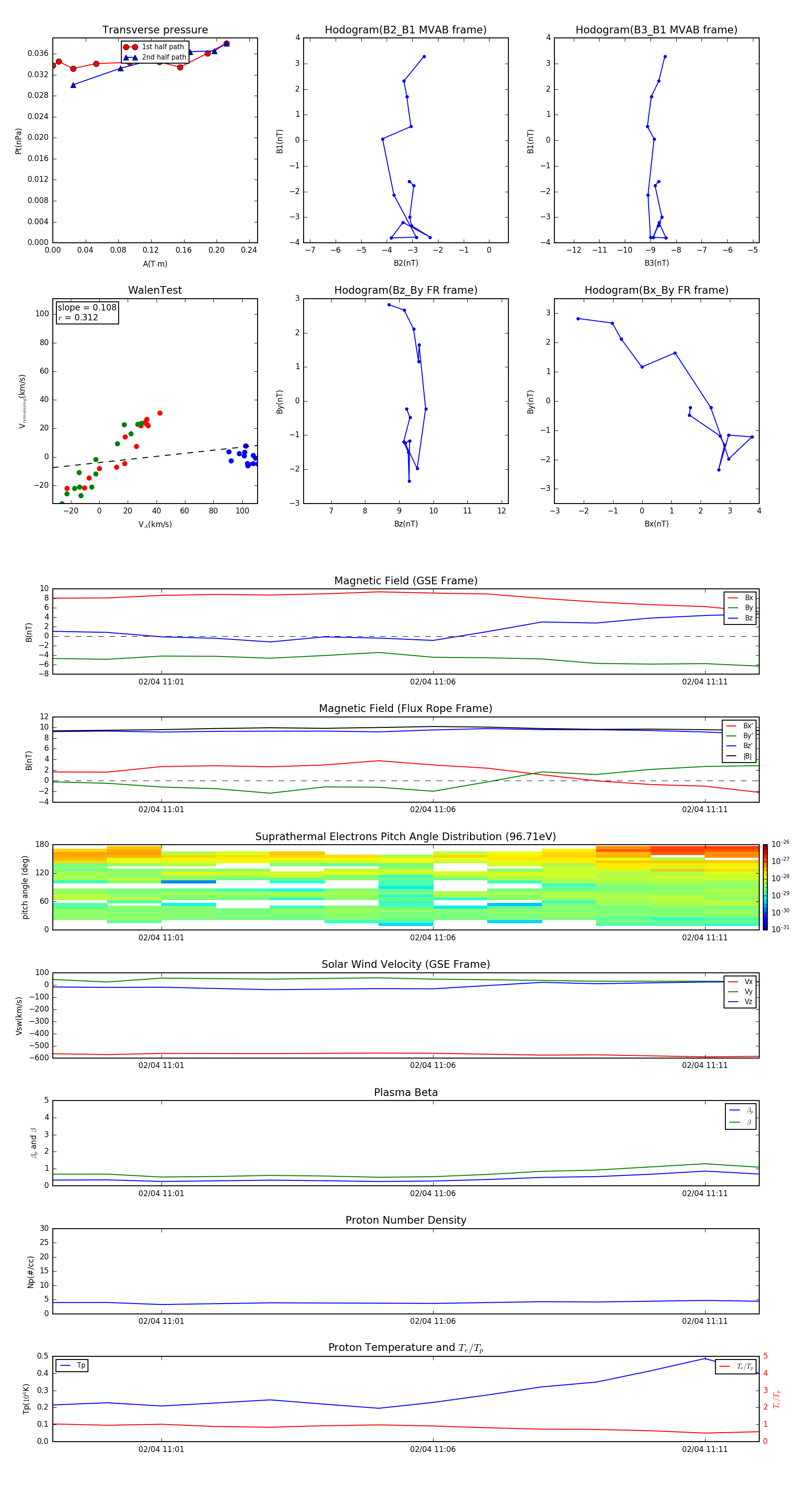Image resolution: width=812 pixels, height=1489 pixels.
Task: Click the 'Magnetic Field (GSE Frame)' title
Action: (x=406, y=581)
